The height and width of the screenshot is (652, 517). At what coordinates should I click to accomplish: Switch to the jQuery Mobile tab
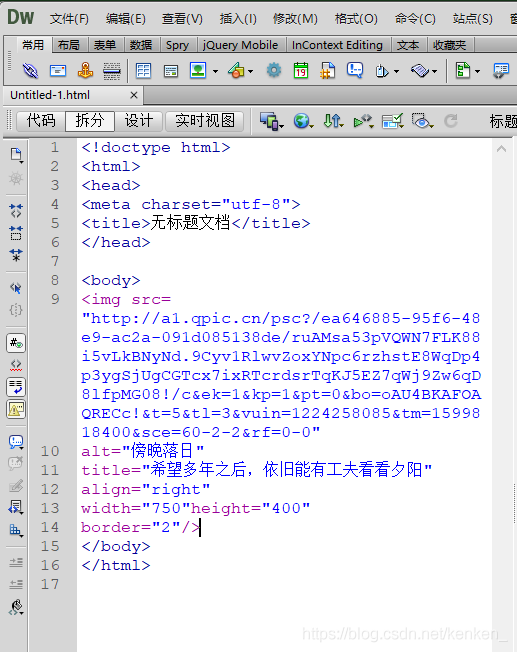point(240,45)
